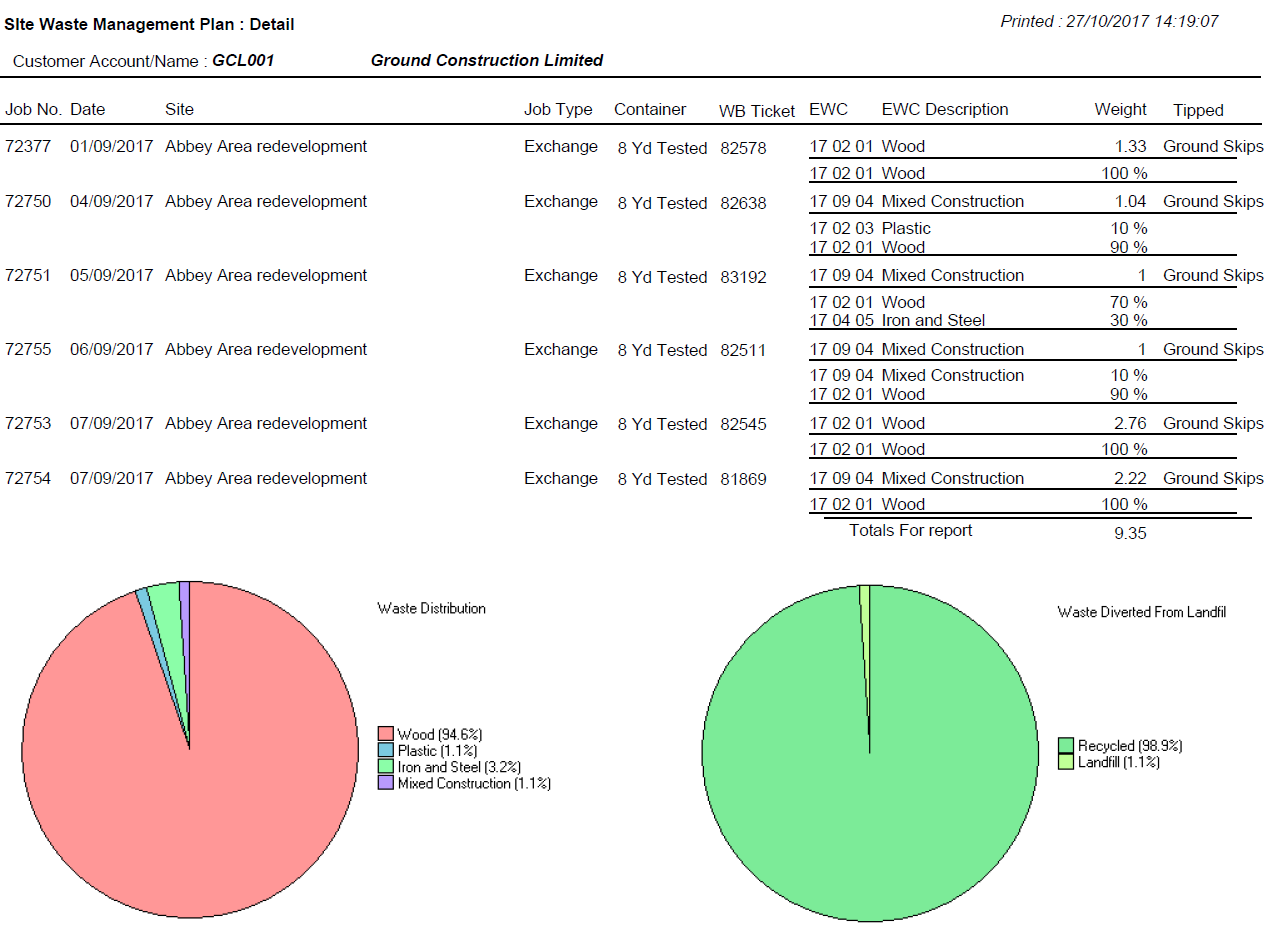This screenshot has height=931, width=1275.
Task: Click the Job No. column header
Action: [33, 110]
